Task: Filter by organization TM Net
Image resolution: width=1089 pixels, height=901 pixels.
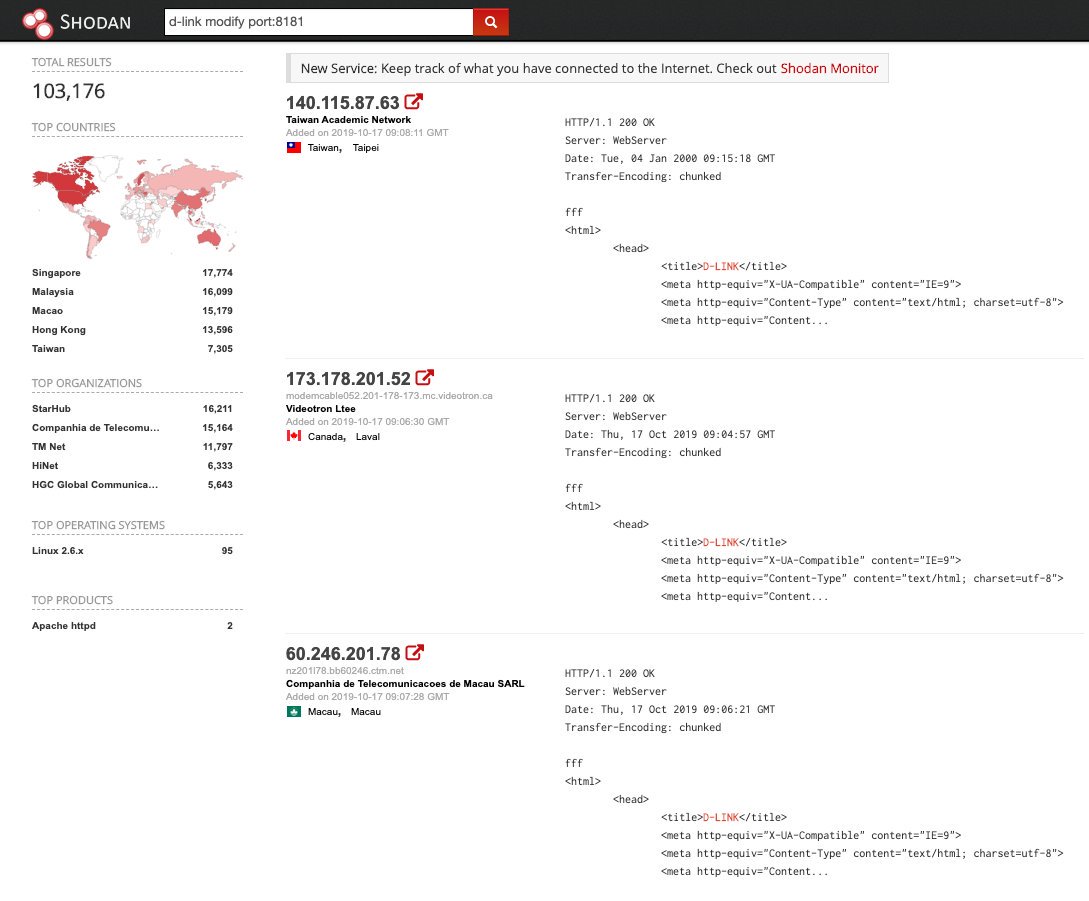Action: click(x=49, y=447)
